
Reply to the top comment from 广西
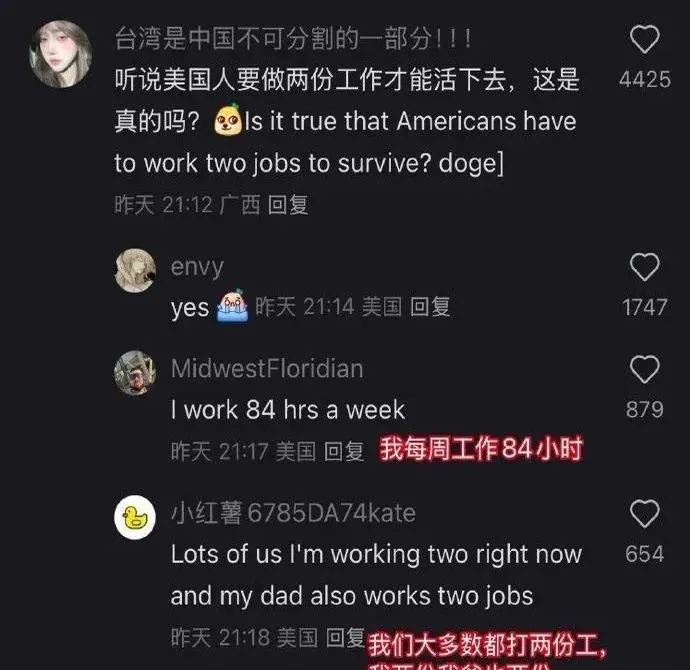(x=288, y=205)
